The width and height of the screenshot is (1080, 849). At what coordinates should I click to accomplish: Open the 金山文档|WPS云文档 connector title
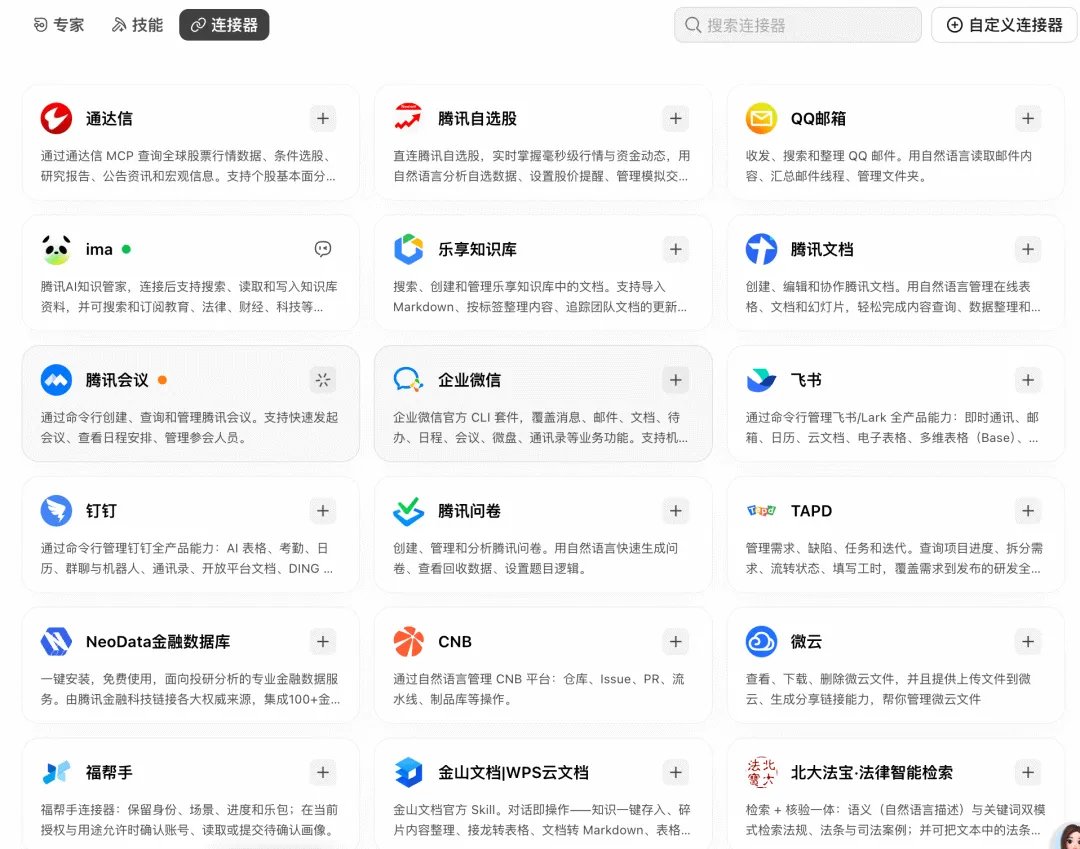click(x=513, y=773)
